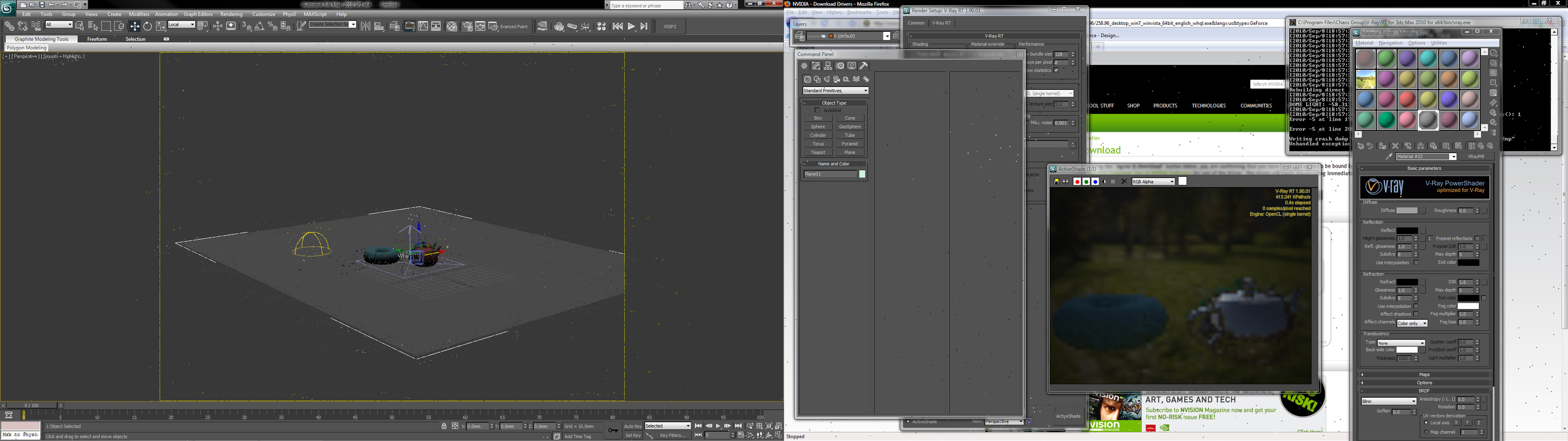The width and height of the screenshot is (1568, 441).
Task: Open the MAXScript menu
Action: click(x=315, y=14)
